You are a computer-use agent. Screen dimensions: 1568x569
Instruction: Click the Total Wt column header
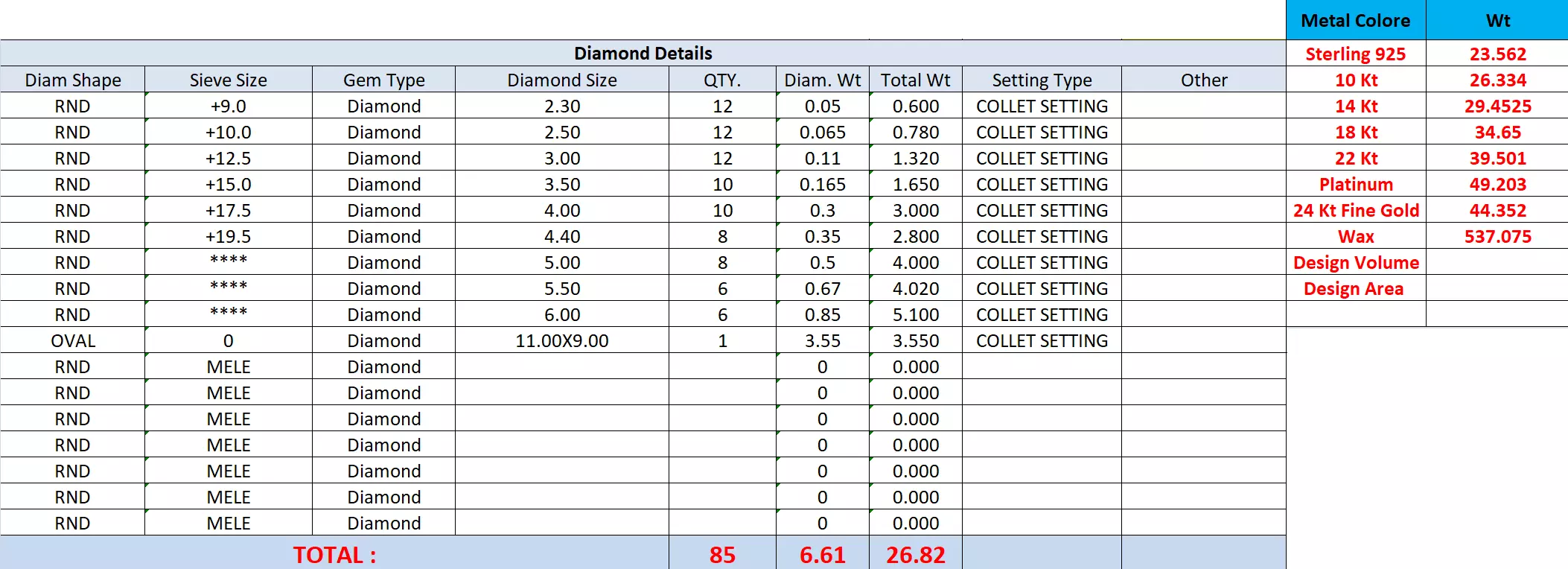(x=916, y=80)
